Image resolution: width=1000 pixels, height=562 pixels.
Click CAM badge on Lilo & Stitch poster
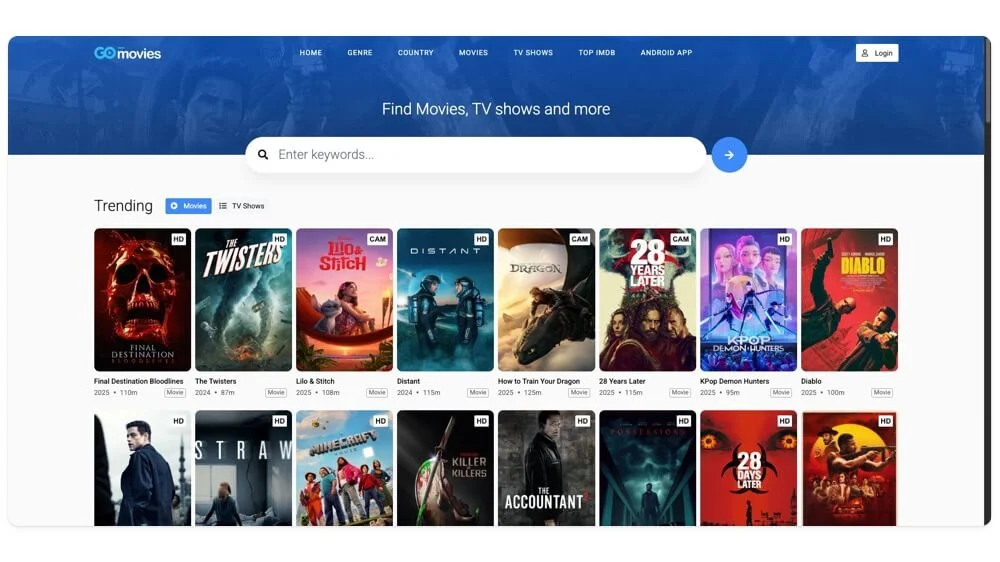pos(378,239)
